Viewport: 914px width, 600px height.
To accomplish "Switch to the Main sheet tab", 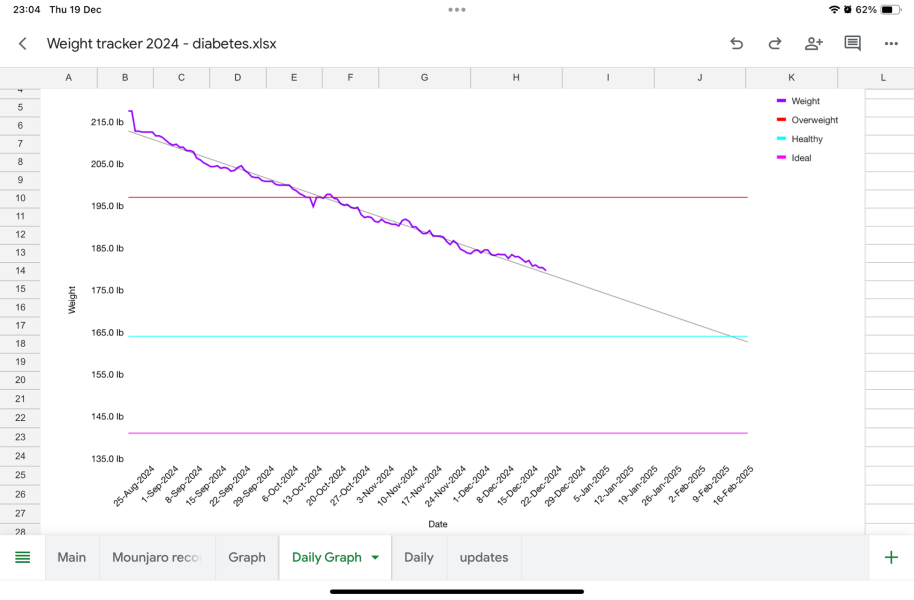I will pos(72,557).
